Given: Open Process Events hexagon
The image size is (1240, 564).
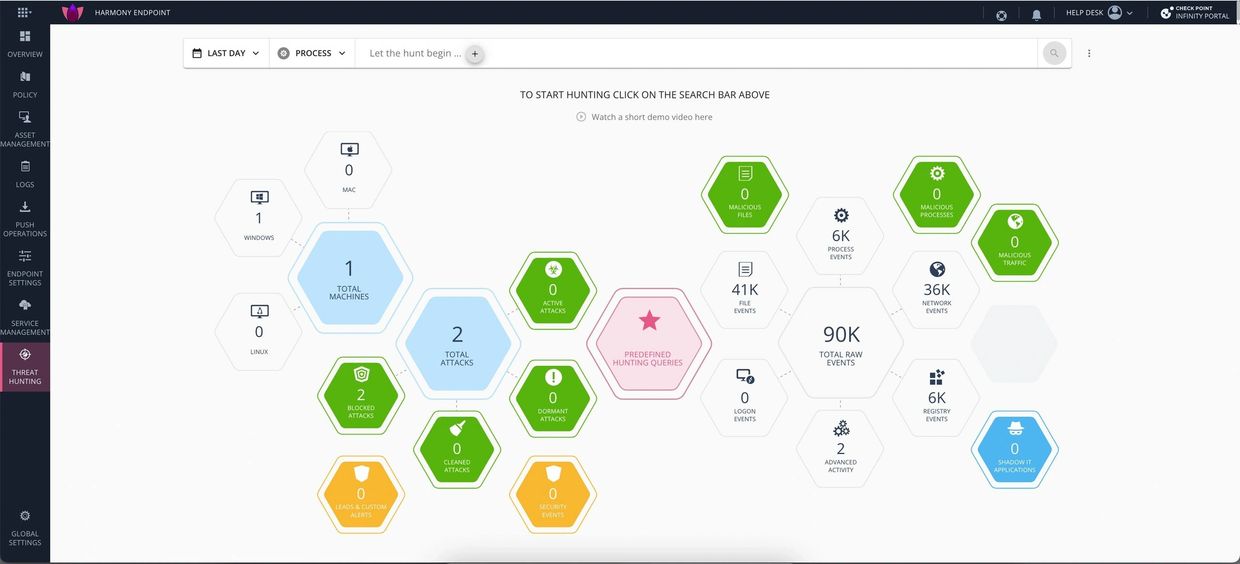Looking at the screenshot, I should 841,237.
